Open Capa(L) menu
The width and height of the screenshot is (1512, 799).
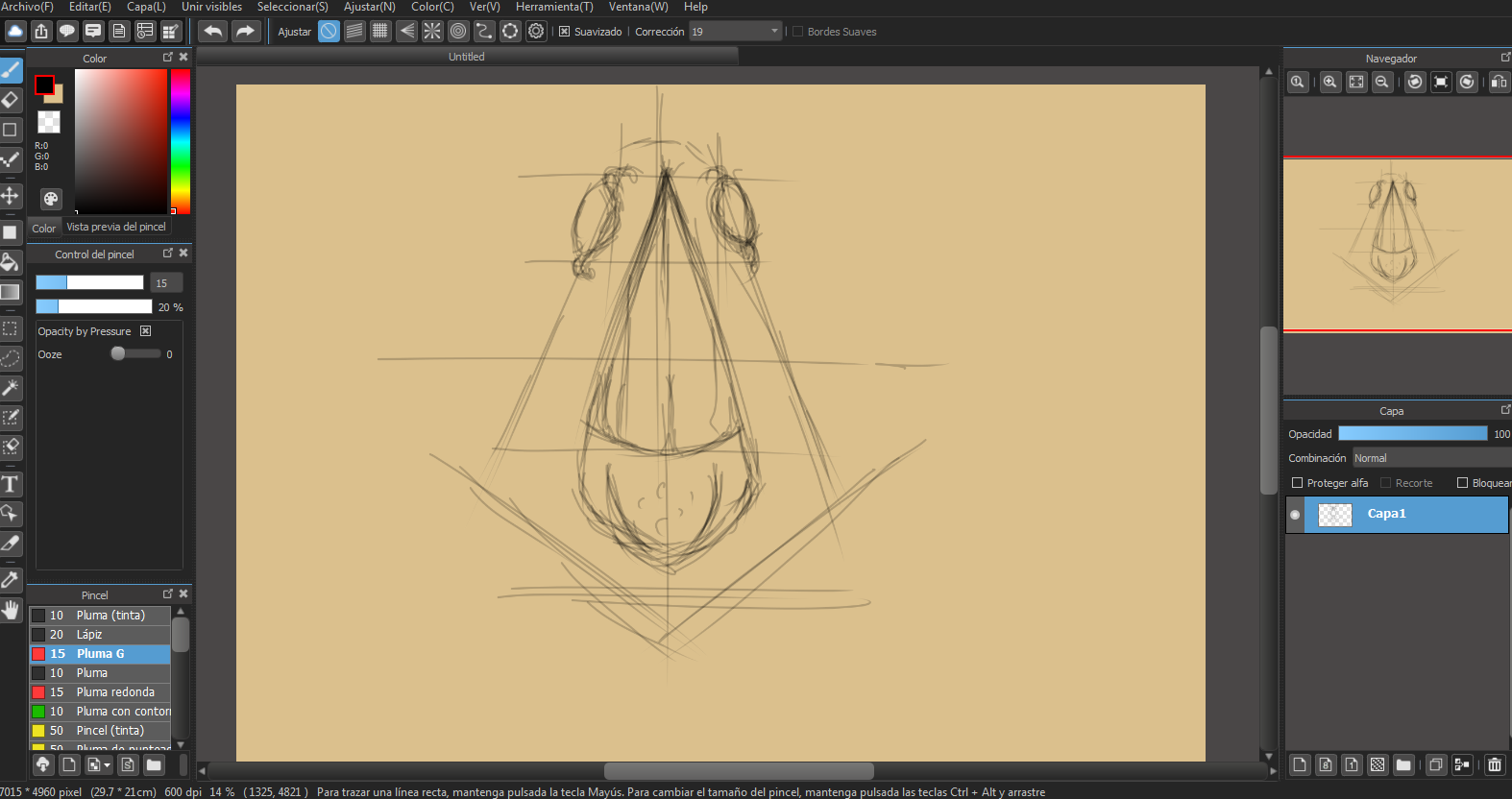(147, 7)
